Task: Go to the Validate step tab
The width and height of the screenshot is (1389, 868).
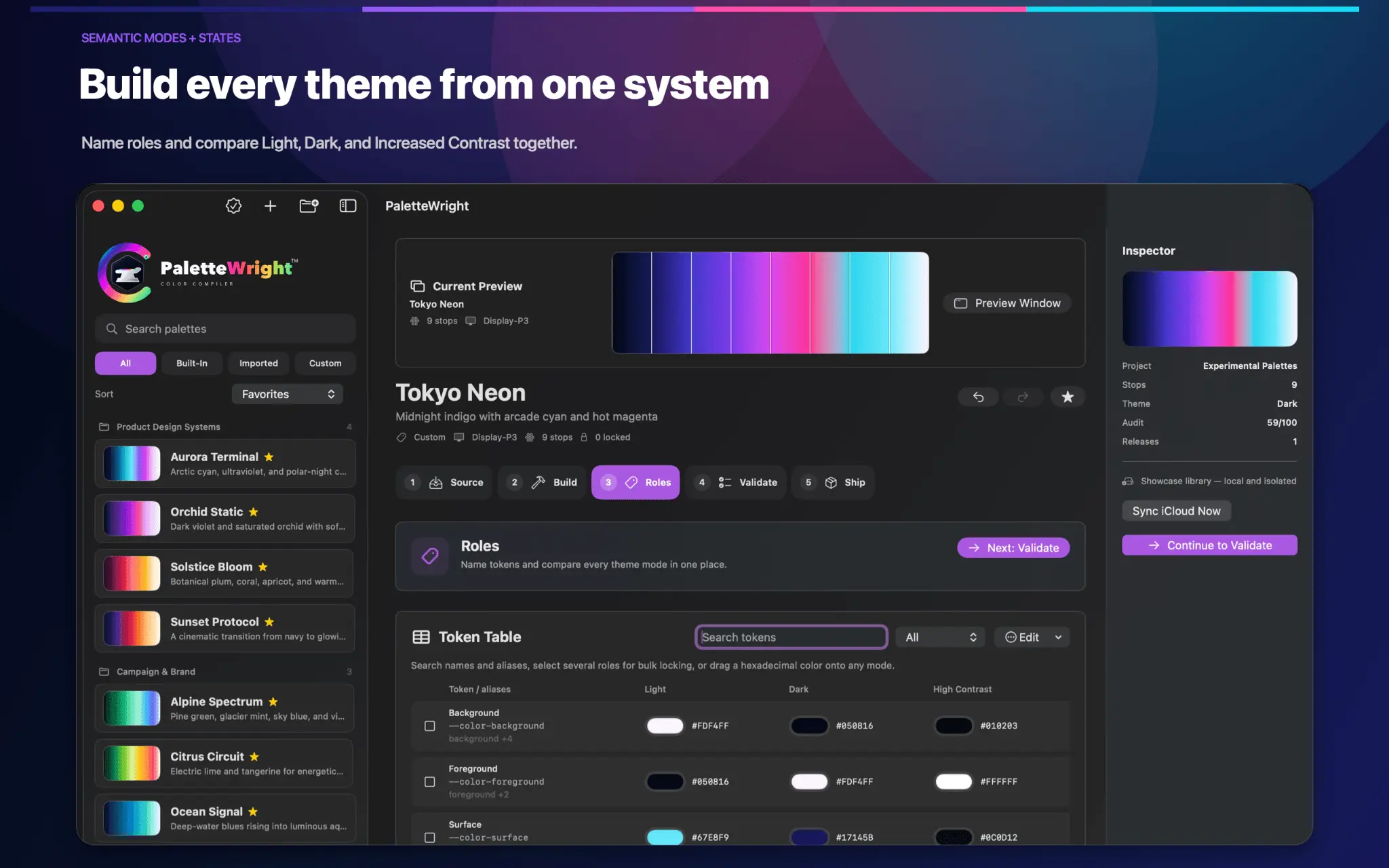Action: [x=736, y=482]
